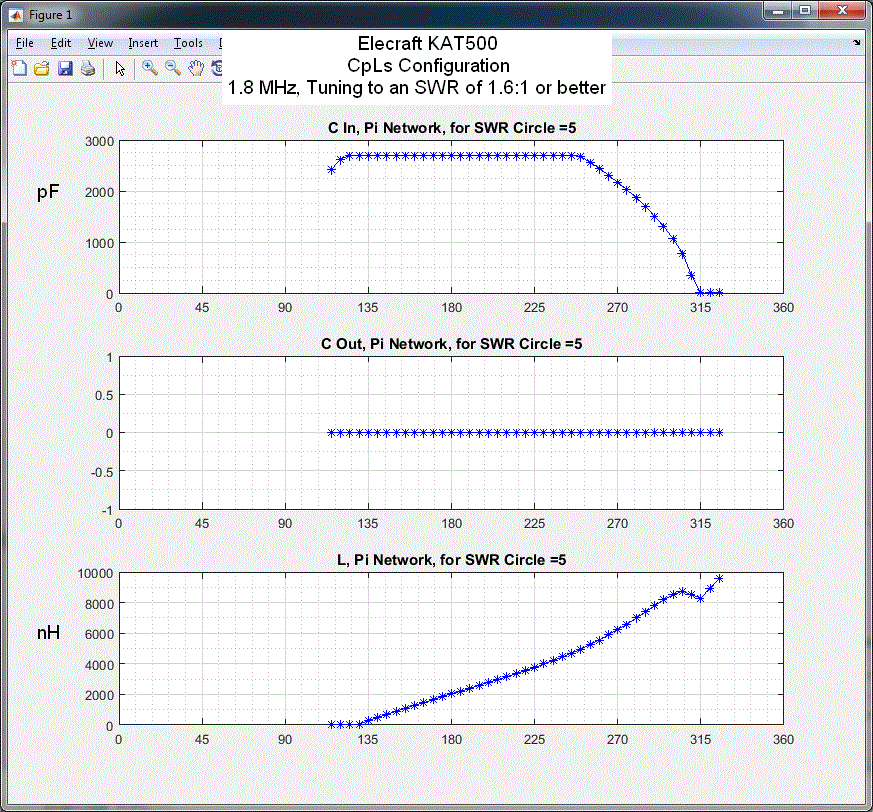Click the 225 x-tick label under C Out plot
This screenshot has width=873, height=812.
[534, 524]
